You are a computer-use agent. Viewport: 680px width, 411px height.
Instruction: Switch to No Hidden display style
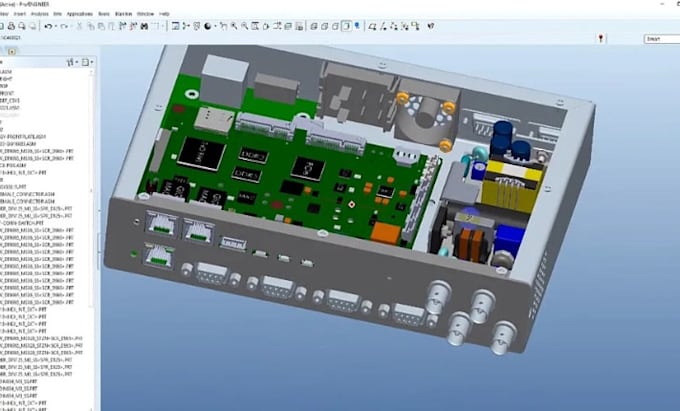(335, 26)
